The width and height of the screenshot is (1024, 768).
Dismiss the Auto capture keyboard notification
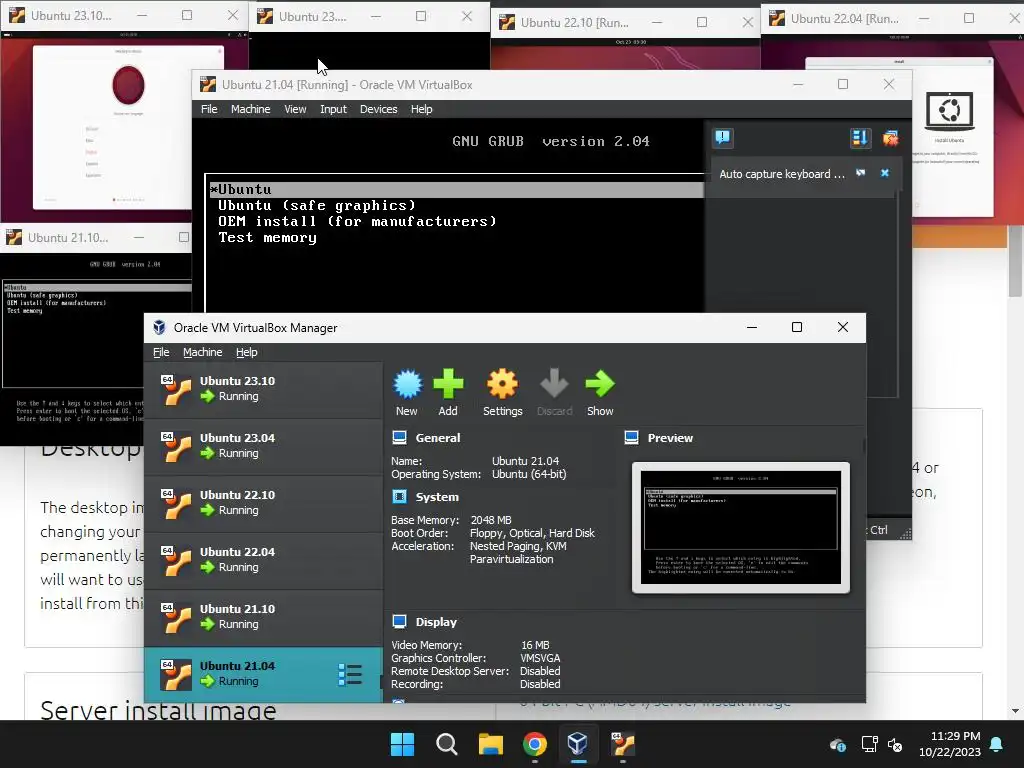coord(885,173)
